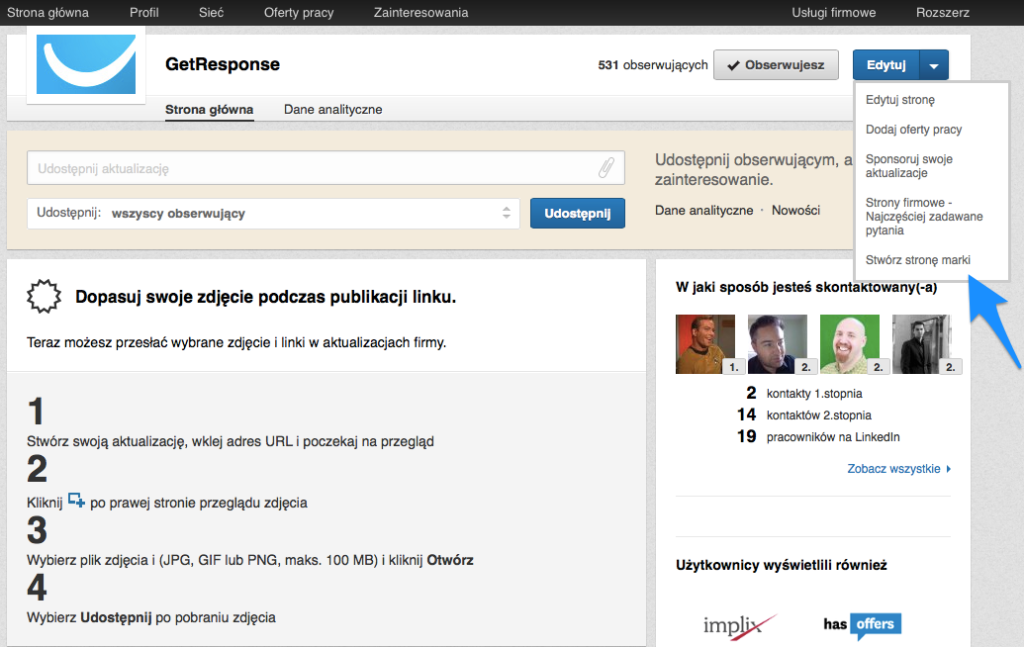Click the GetResponse company name heading
This screenshot has width=1024, height=647.
point(222,64)
